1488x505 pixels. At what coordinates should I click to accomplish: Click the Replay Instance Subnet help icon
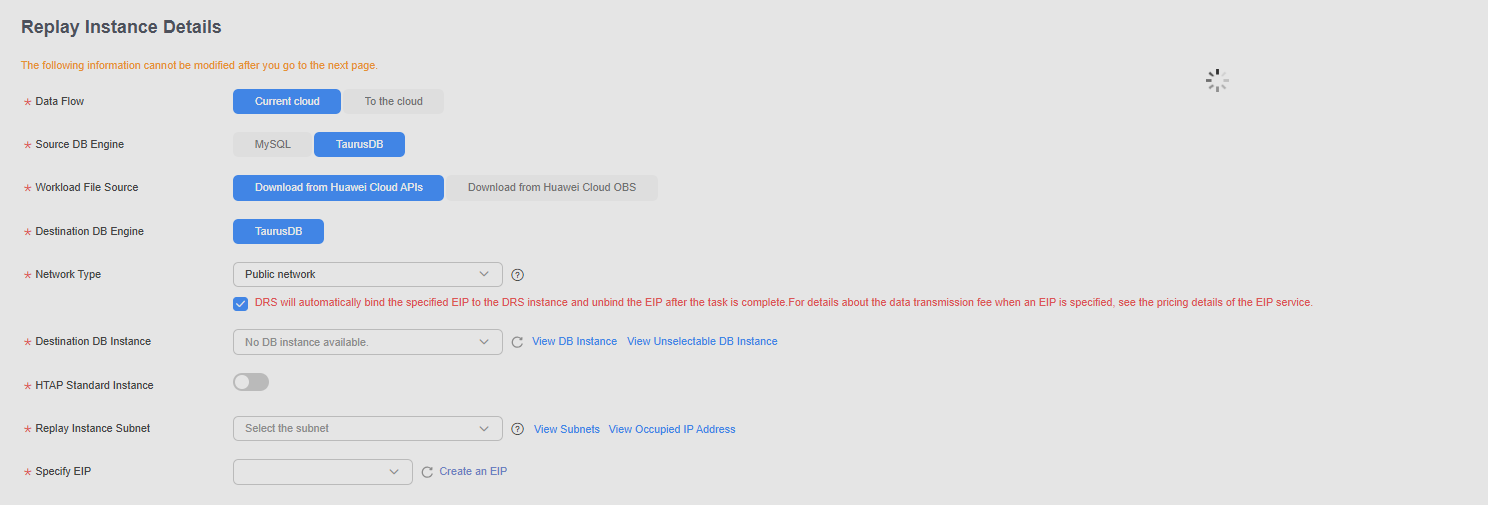click(x=517, y=429)
